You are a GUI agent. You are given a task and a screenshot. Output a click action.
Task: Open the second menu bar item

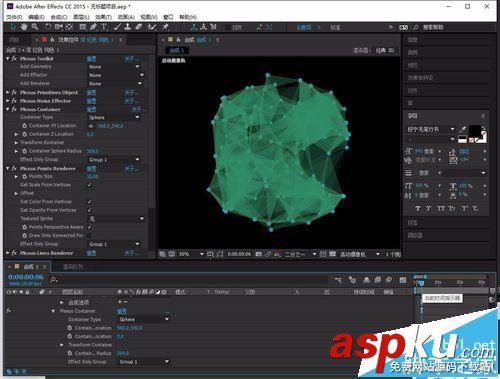(36, 17)
